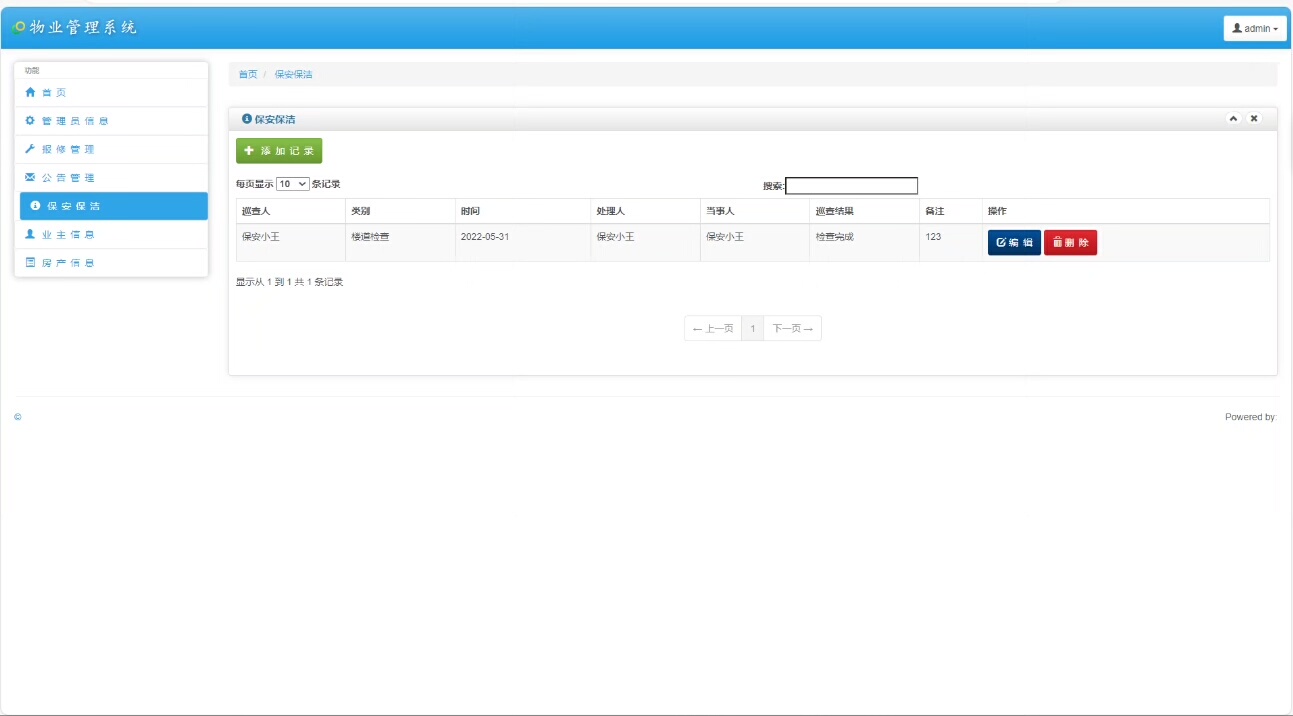Focus the 搜索 input field
This screenshot has height=716, width=1293.
[x=852, y=186]
